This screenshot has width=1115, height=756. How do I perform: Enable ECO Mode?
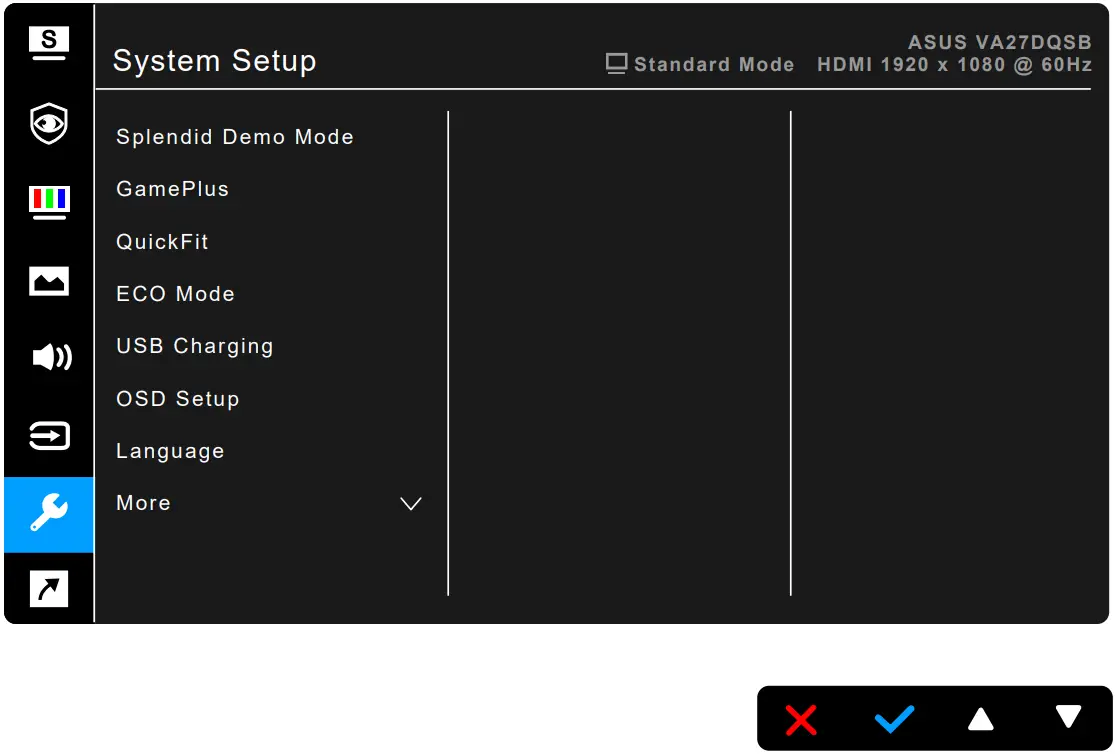[x=175, y=293]
